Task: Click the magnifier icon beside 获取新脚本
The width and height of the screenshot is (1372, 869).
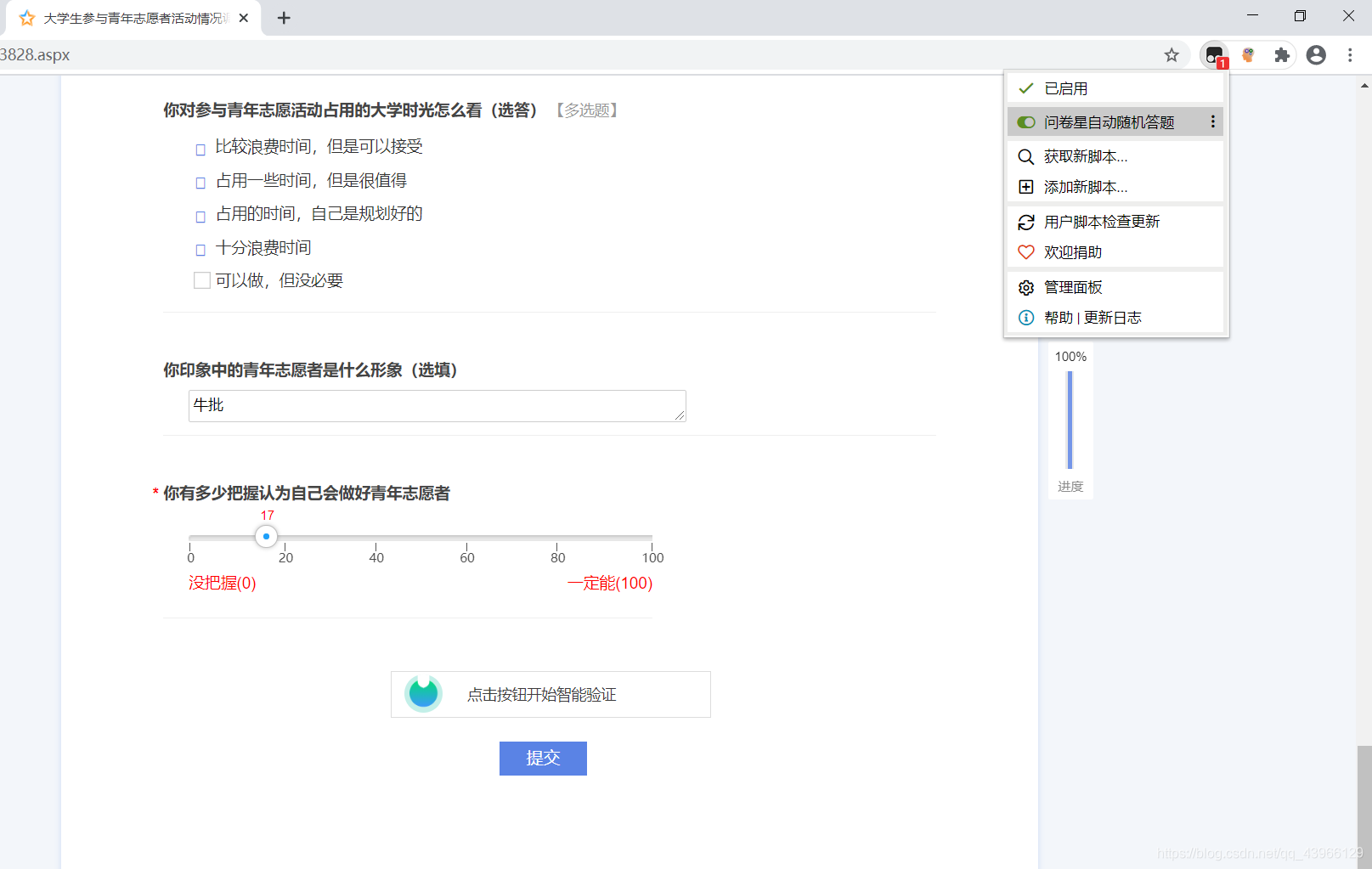Action: point(1025,156)
